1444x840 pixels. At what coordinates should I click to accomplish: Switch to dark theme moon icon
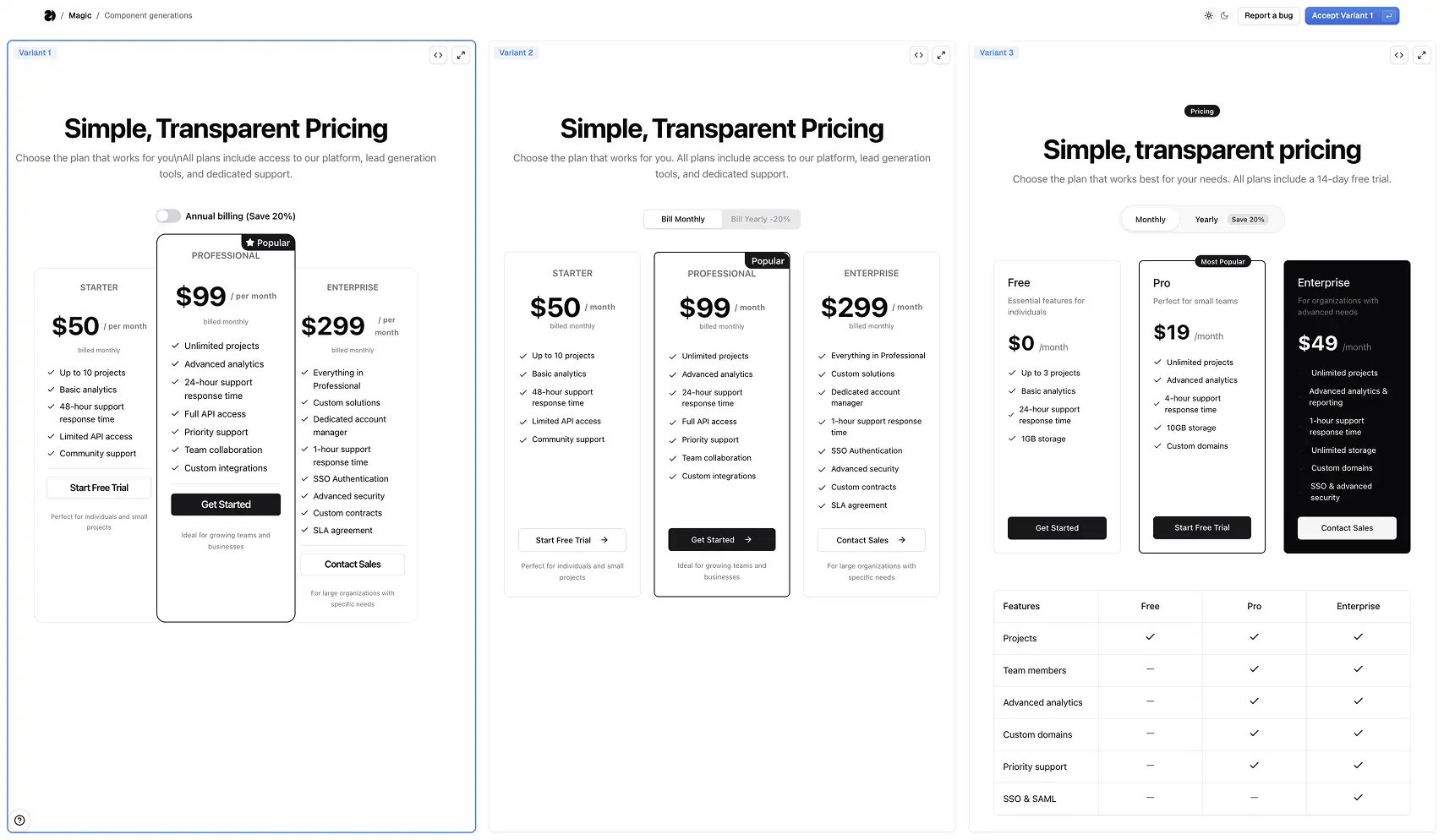(x=1224, y=15)
